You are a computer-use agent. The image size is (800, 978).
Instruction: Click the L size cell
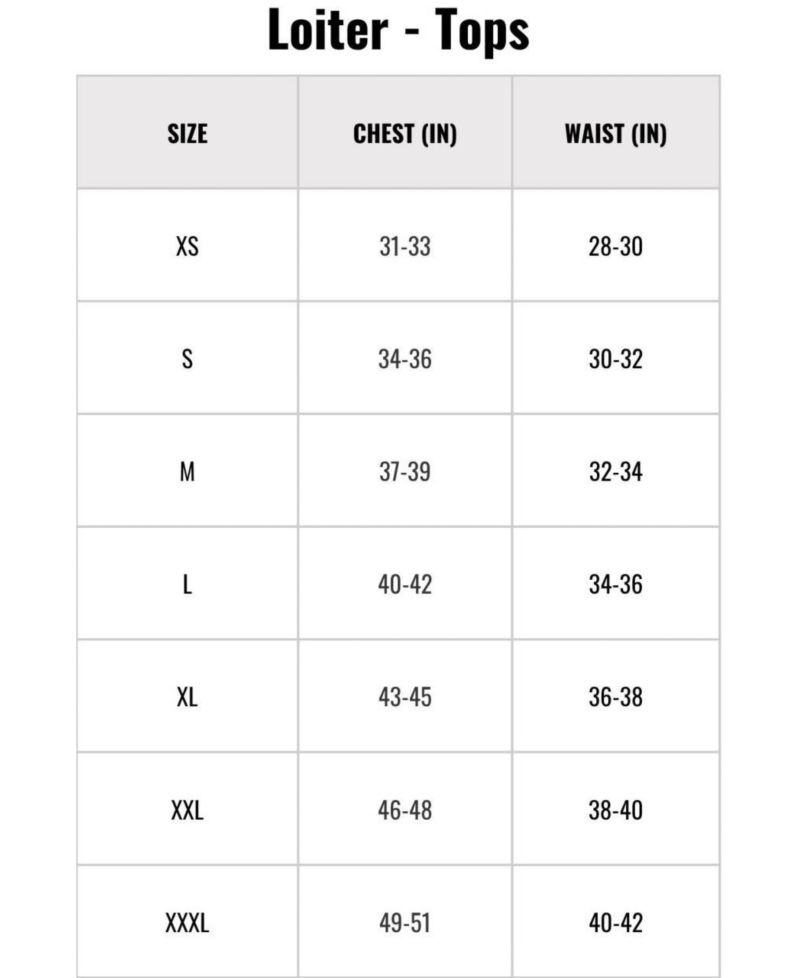(x=187, y=584)
